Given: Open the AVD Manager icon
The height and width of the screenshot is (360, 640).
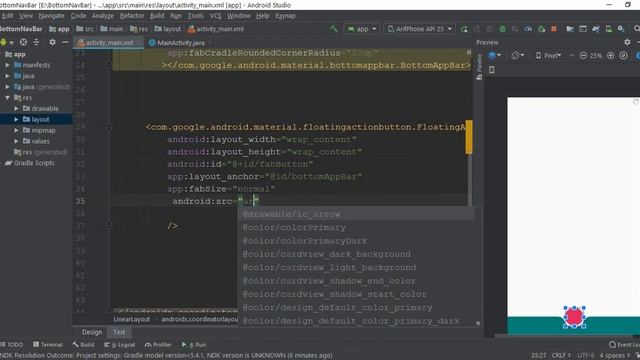Looking at the screenshot, I should coord(609,29).
